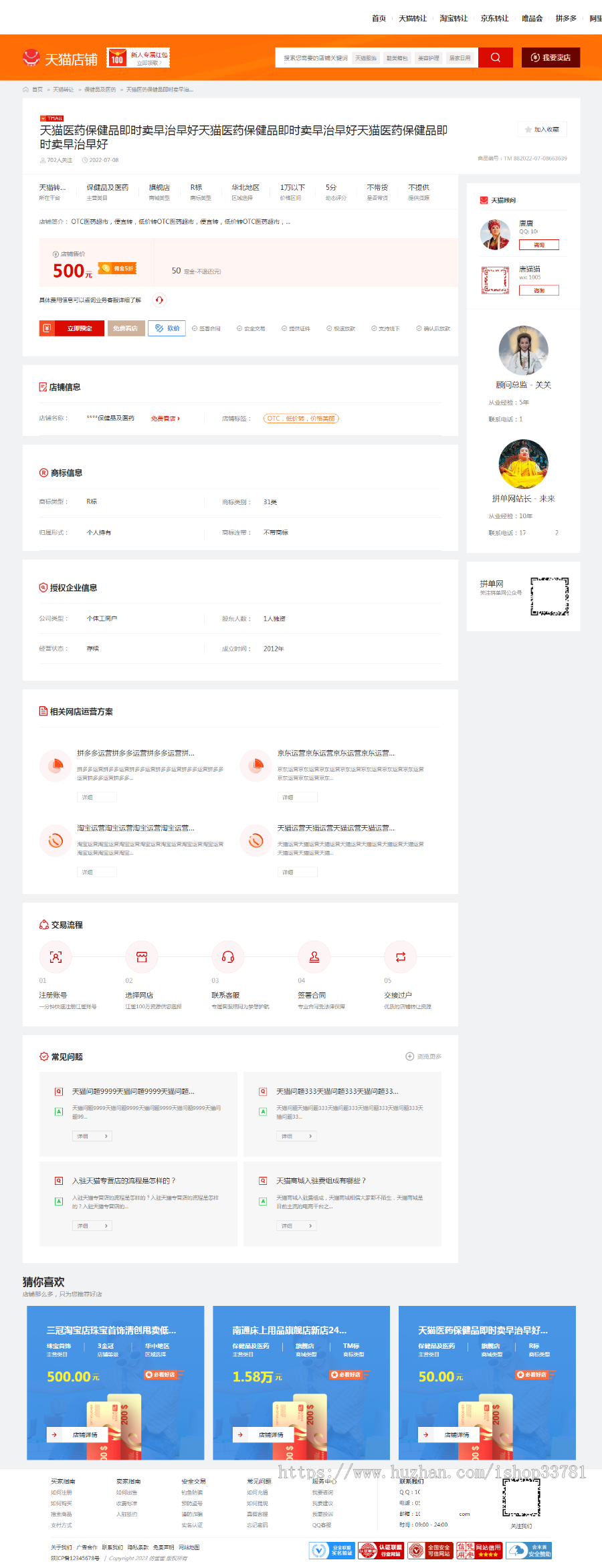Click the 天猫店铺 logo
The height and width of the screenshot is (1568, 602).
pos(60,59)
